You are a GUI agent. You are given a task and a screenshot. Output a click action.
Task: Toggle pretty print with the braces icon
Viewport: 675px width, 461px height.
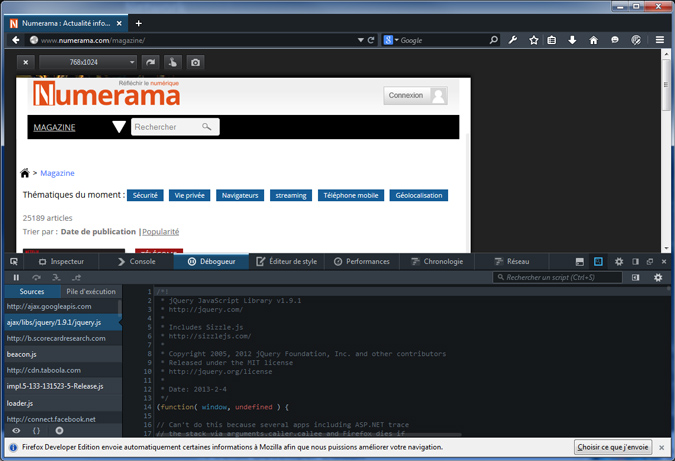coord(37,430)
